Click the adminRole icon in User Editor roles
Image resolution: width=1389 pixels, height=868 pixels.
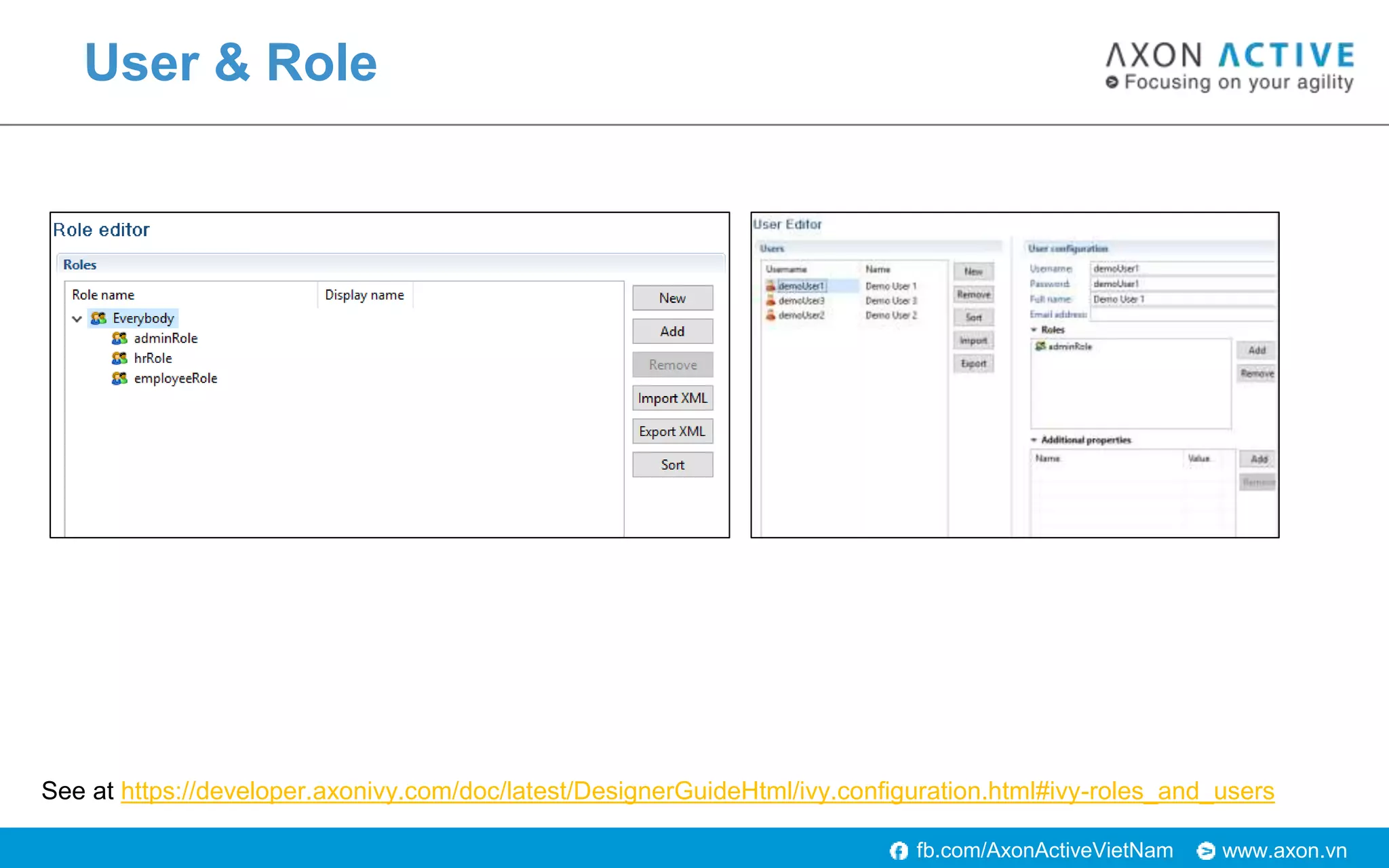click(1040, 347)
